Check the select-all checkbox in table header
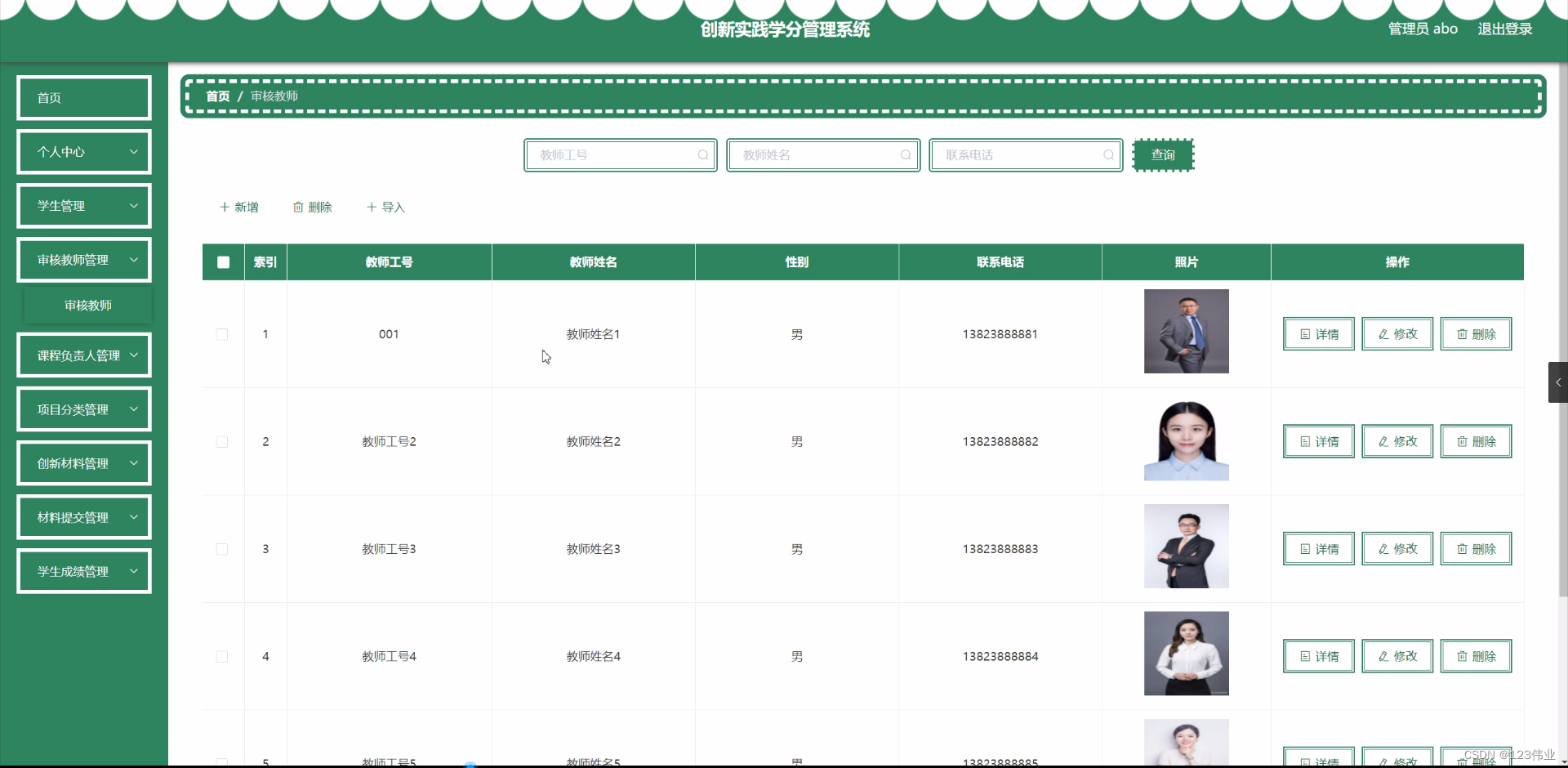 222,262
